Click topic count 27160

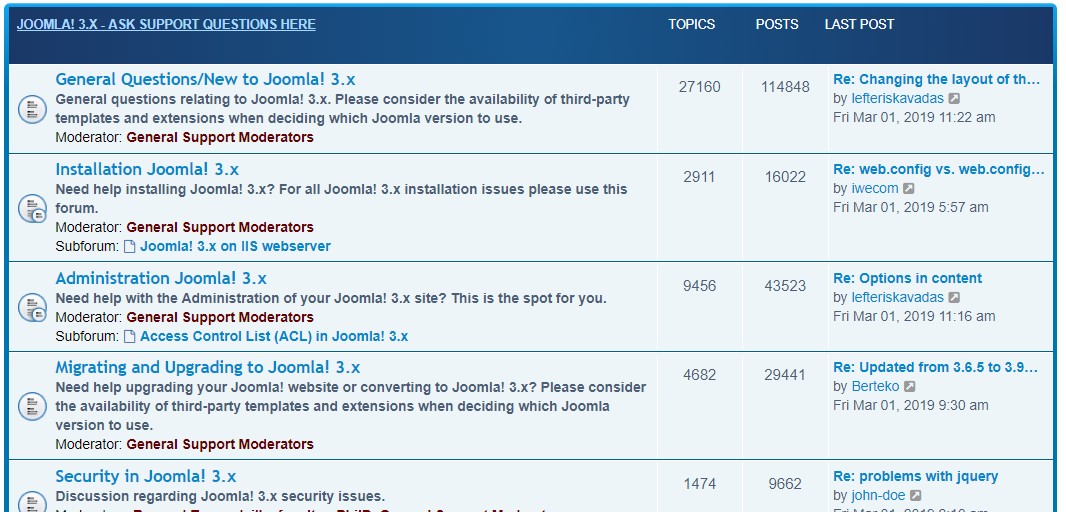tap(700, 87)
